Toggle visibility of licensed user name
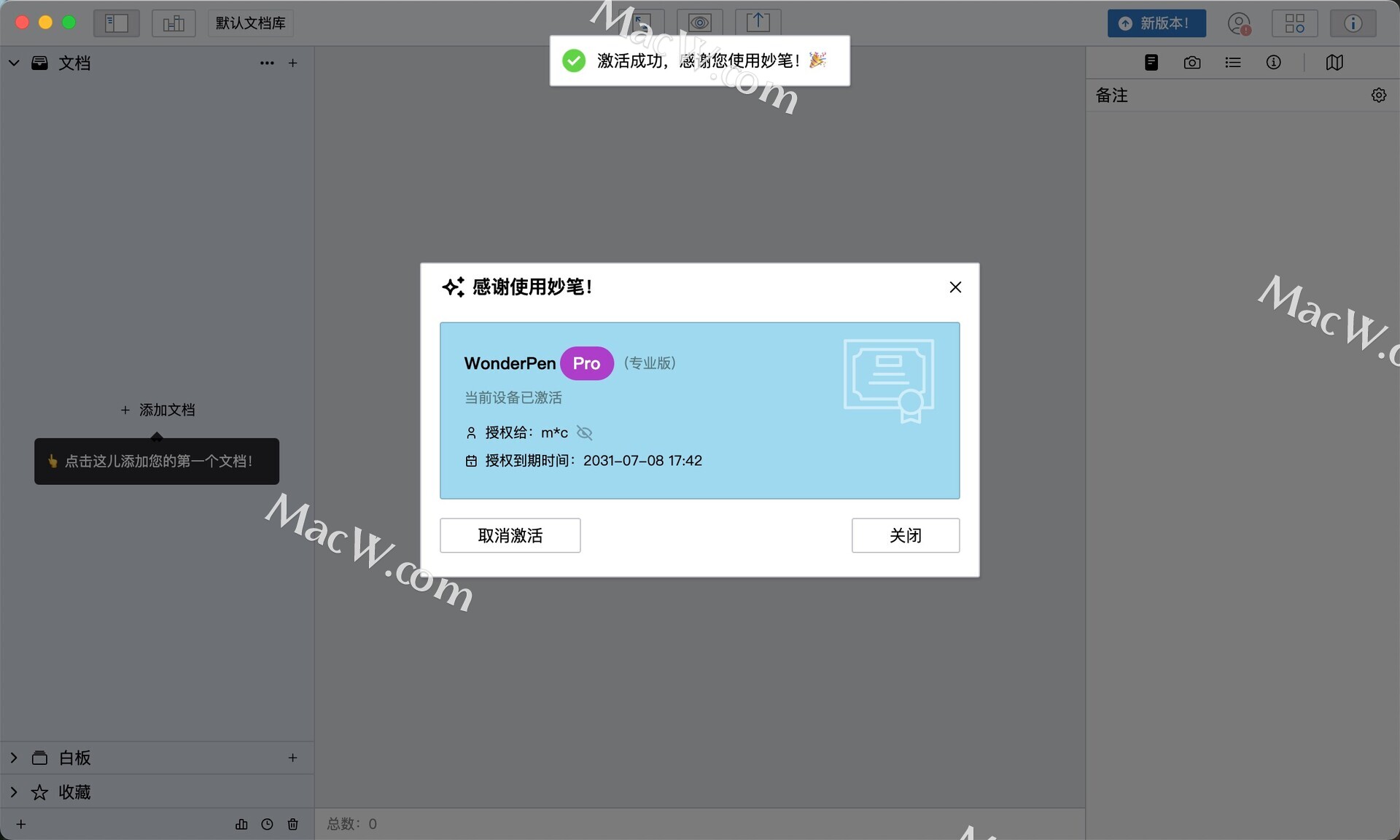 (x=584, y=433)
